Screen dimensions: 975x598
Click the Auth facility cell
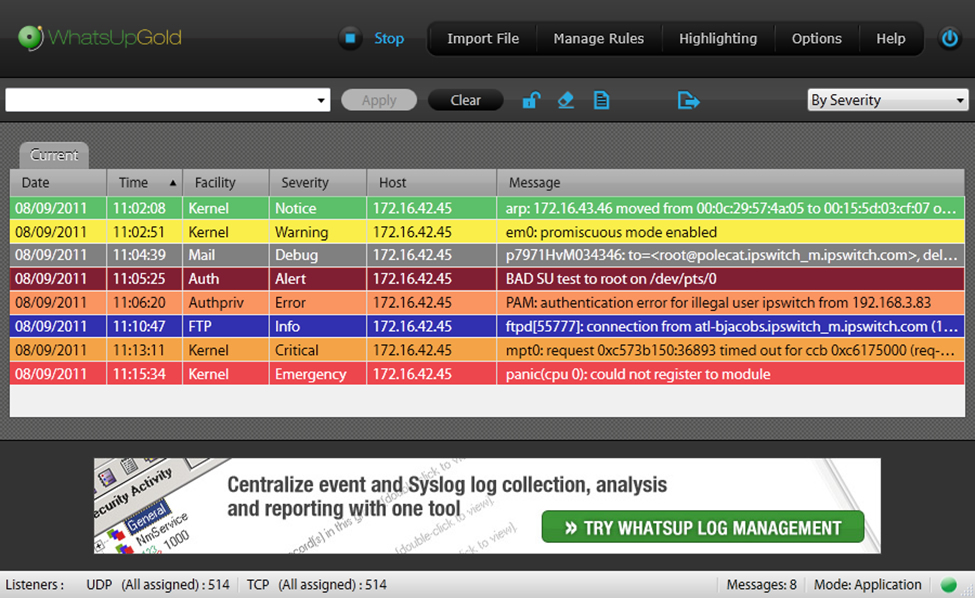click(x=226, y=278)
